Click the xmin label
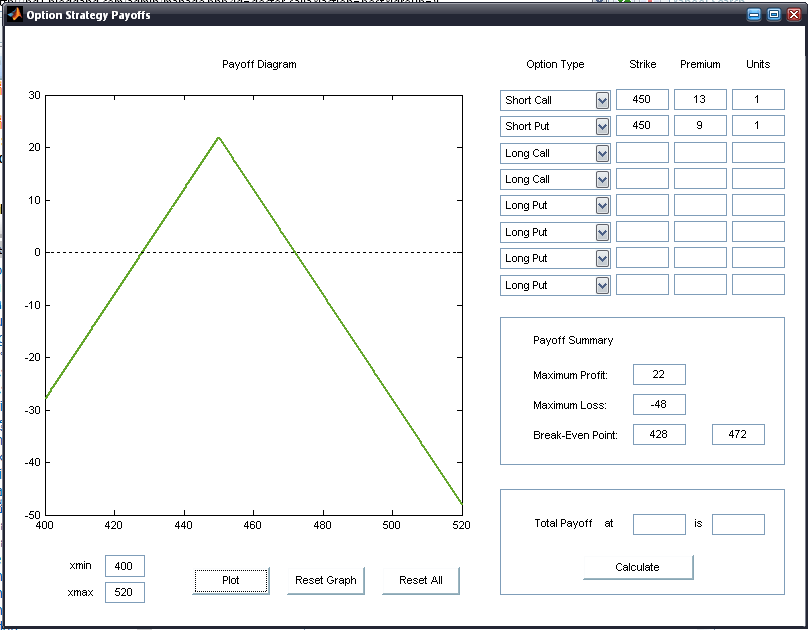Image resolution: width=808 pixels, height=630 pixels. tap(80, 566)
